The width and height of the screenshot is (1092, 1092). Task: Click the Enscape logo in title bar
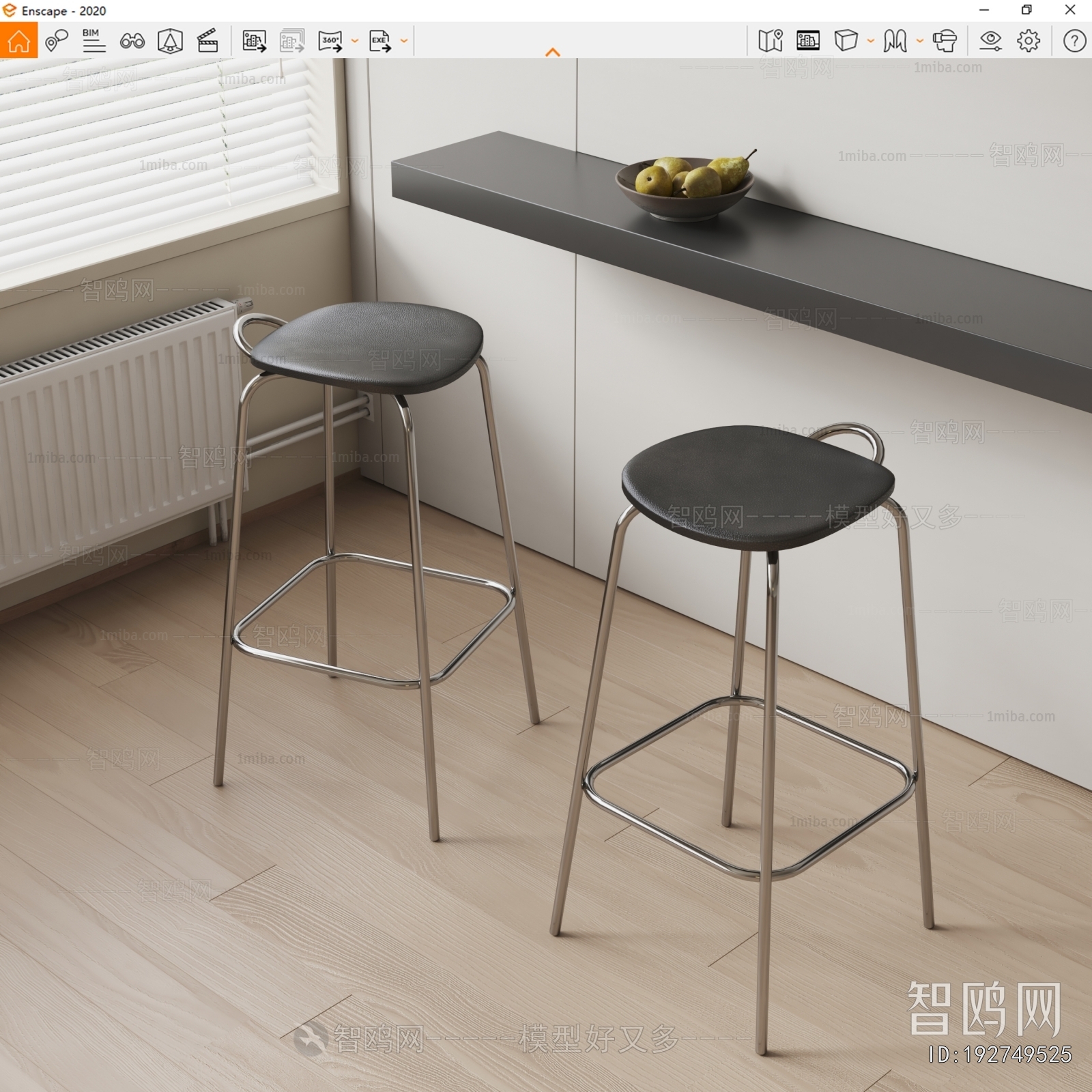pyautogui.click(x=10, y=10)
